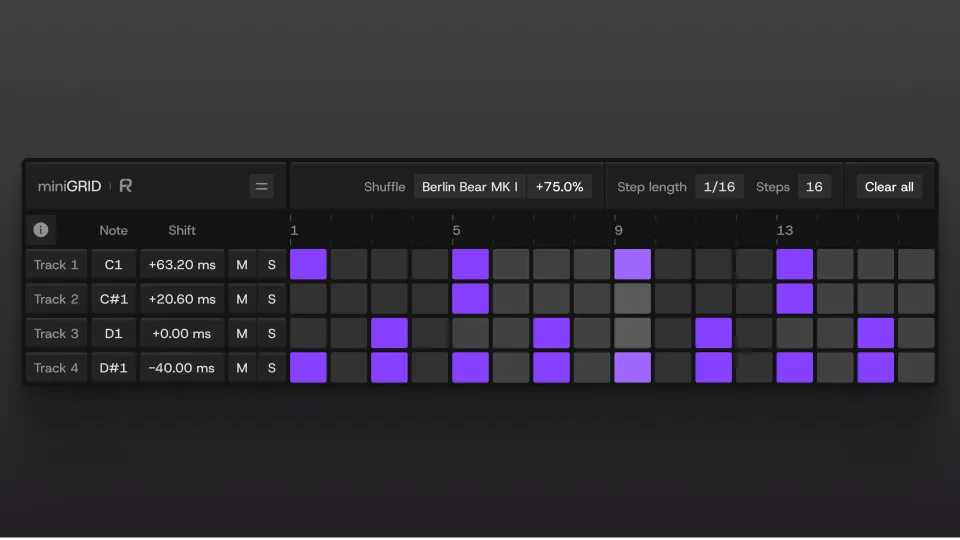Toggle Track 1 step 1

tap(308, 264)
